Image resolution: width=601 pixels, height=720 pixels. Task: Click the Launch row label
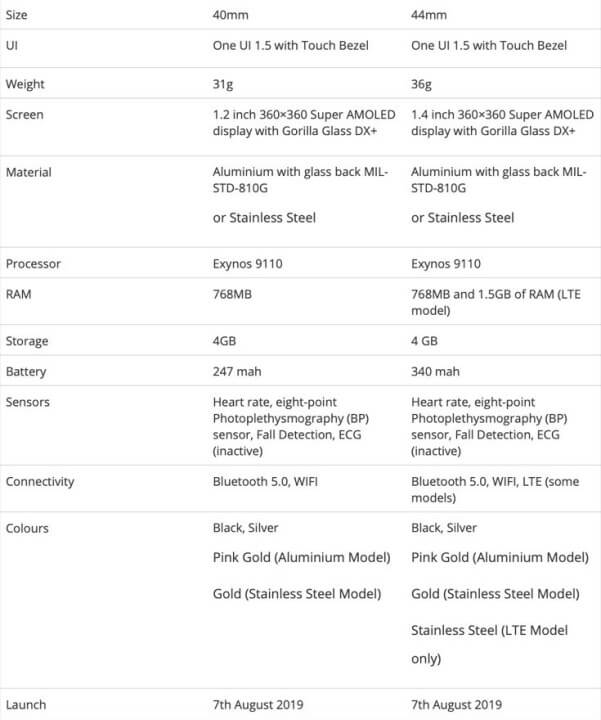(x=26, y=705)
